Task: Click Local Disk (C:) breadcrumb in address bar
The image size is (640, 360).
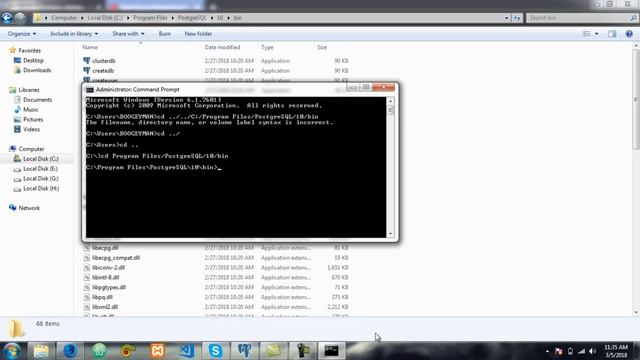Action: (105, 18)
